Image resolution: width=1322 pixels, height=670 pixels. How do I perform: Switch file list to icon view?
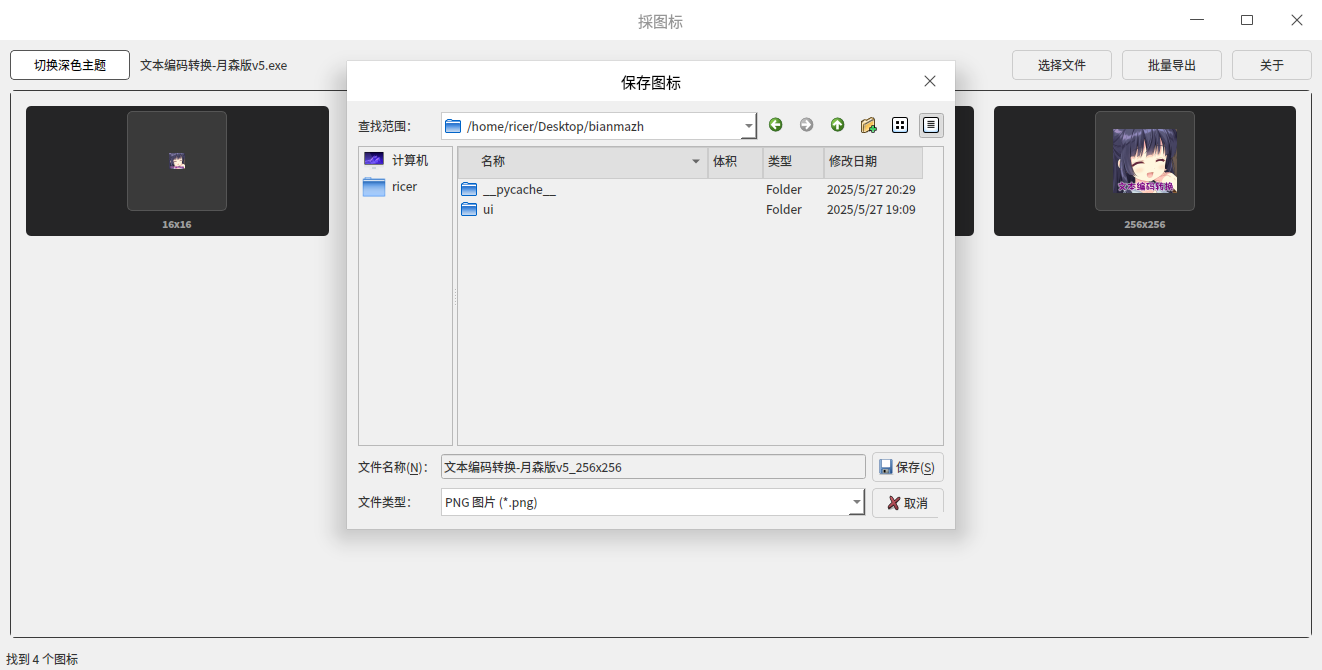[x=900, y=125]
